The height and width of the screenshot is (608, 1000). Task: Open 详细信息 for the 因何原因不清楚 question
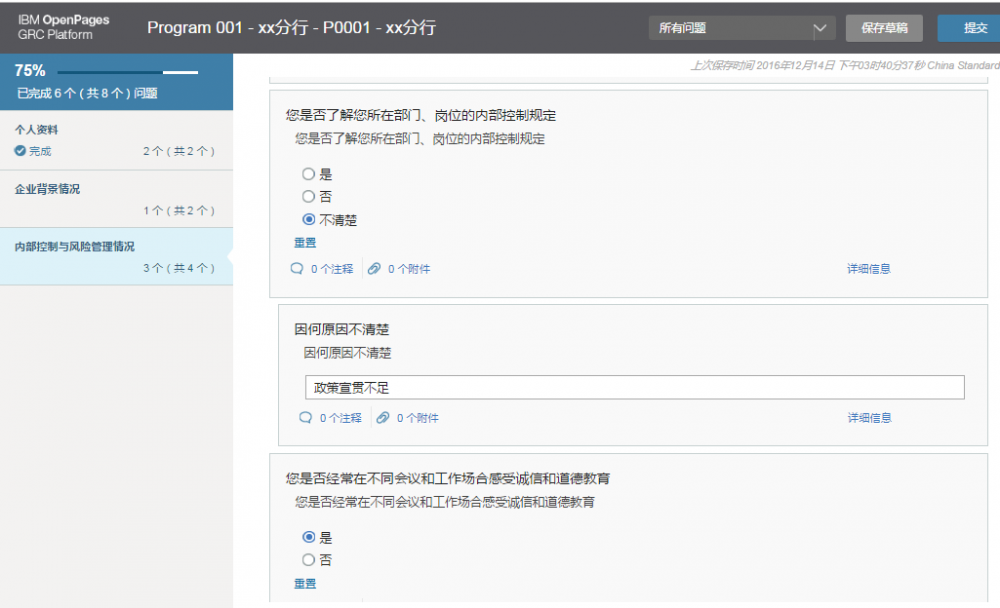click(868, 417)
